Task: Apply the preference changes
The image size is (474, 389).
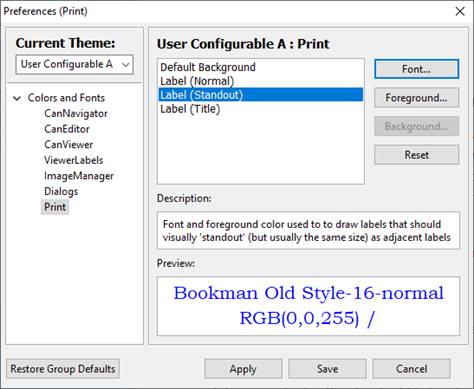Action: [x=243, y=369]
